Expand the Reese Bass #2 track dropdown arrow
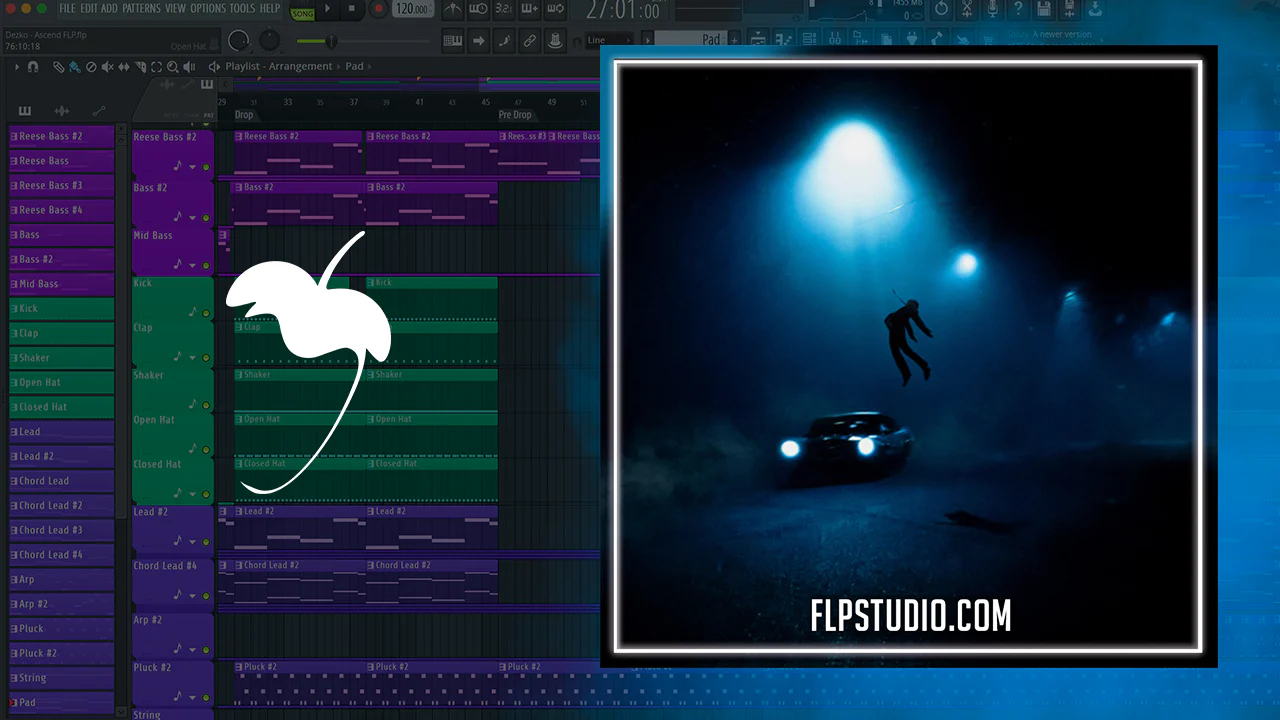 193,167
